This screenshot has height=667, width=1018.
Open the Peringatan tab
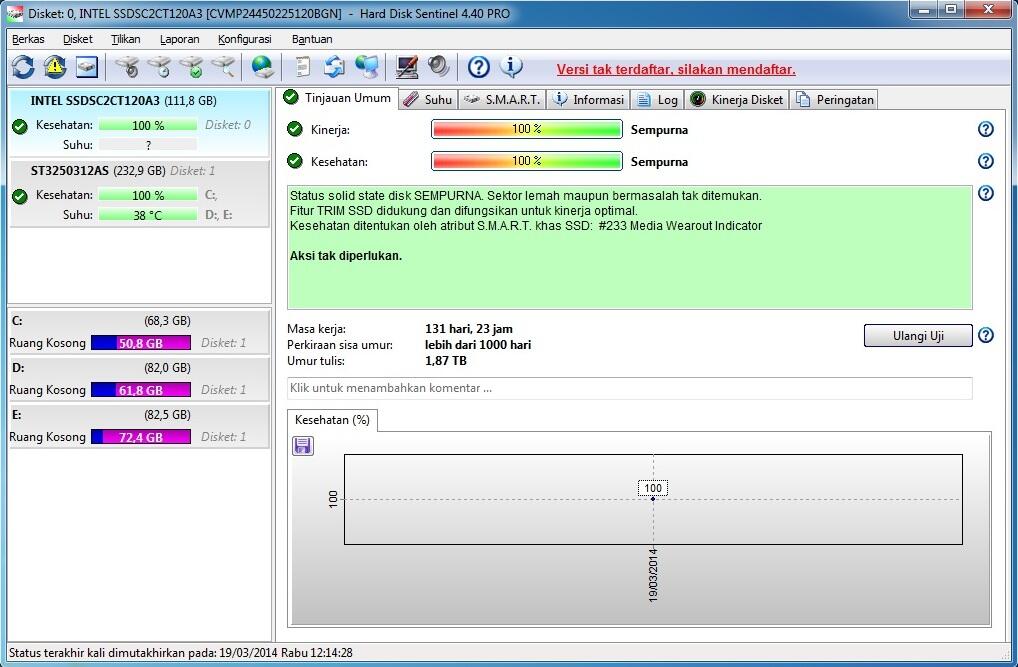[x=834, y=99]
